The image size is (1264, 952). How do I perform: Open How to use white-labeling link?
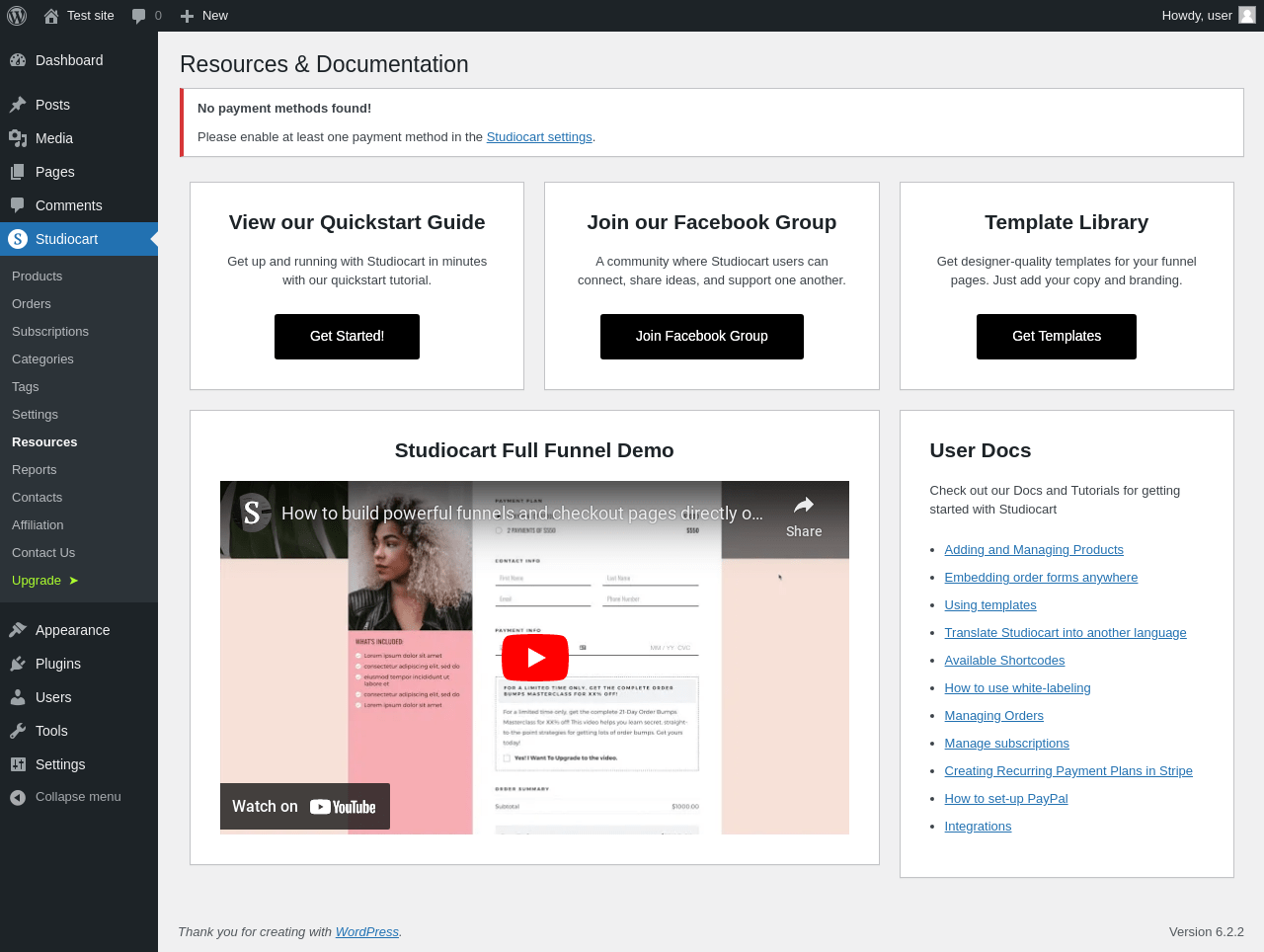pyautogui.click(x=1017, y=688)
